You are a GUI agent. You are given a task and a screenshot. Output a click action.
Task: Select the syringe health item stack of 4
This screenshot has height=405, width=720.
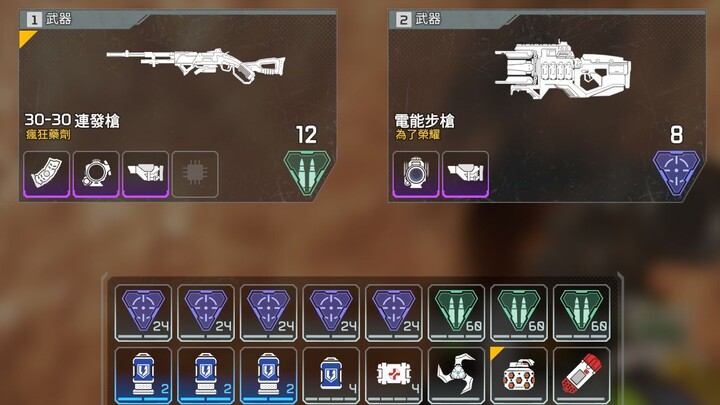coord(394,376)
